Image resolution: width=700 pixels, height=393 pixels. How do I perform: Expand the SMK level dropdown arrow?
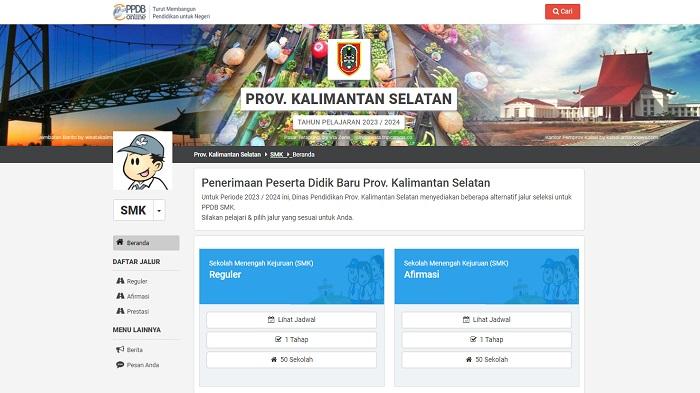pos(159,210)
